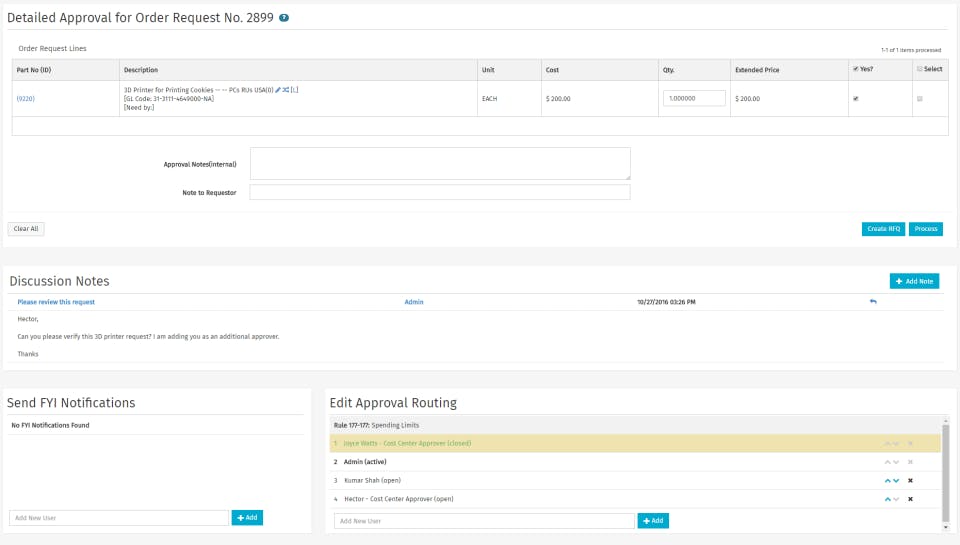Click the Clear All button
The height and width of the screenshot is (545, 960).
click(x=26, y=229)
